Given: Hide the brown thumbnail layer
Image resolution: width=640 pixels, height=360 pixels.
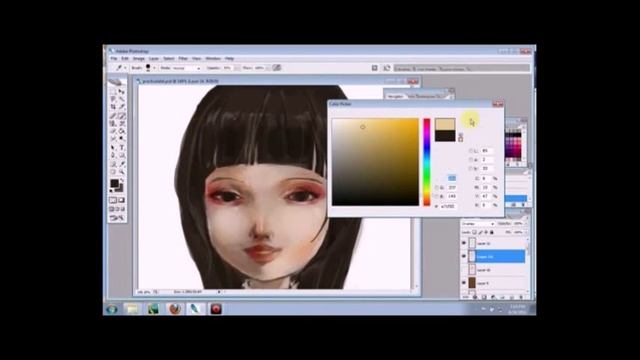Looking at the screenshot, I should 464,282.
